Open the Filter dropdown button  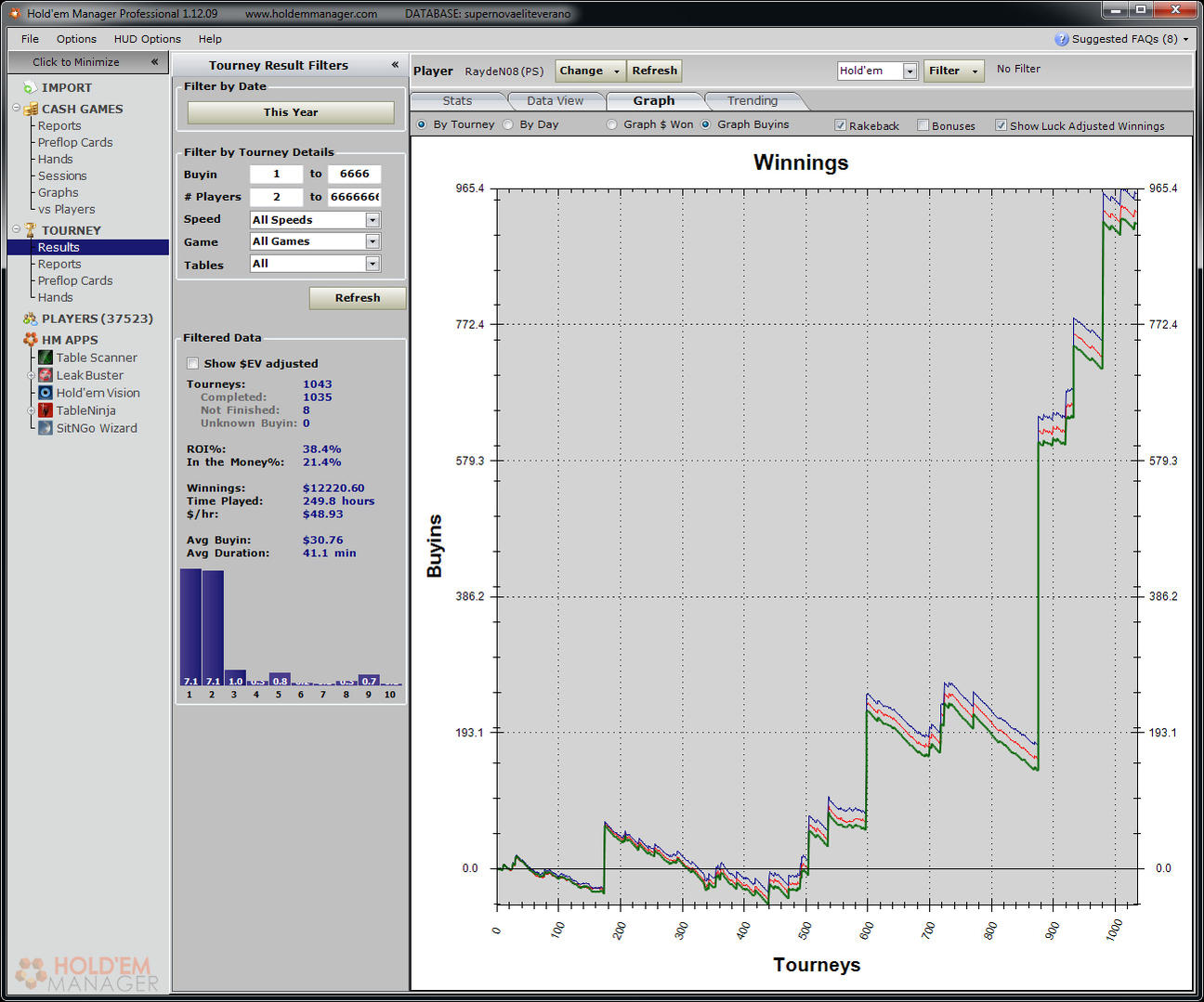pos(953,71)
